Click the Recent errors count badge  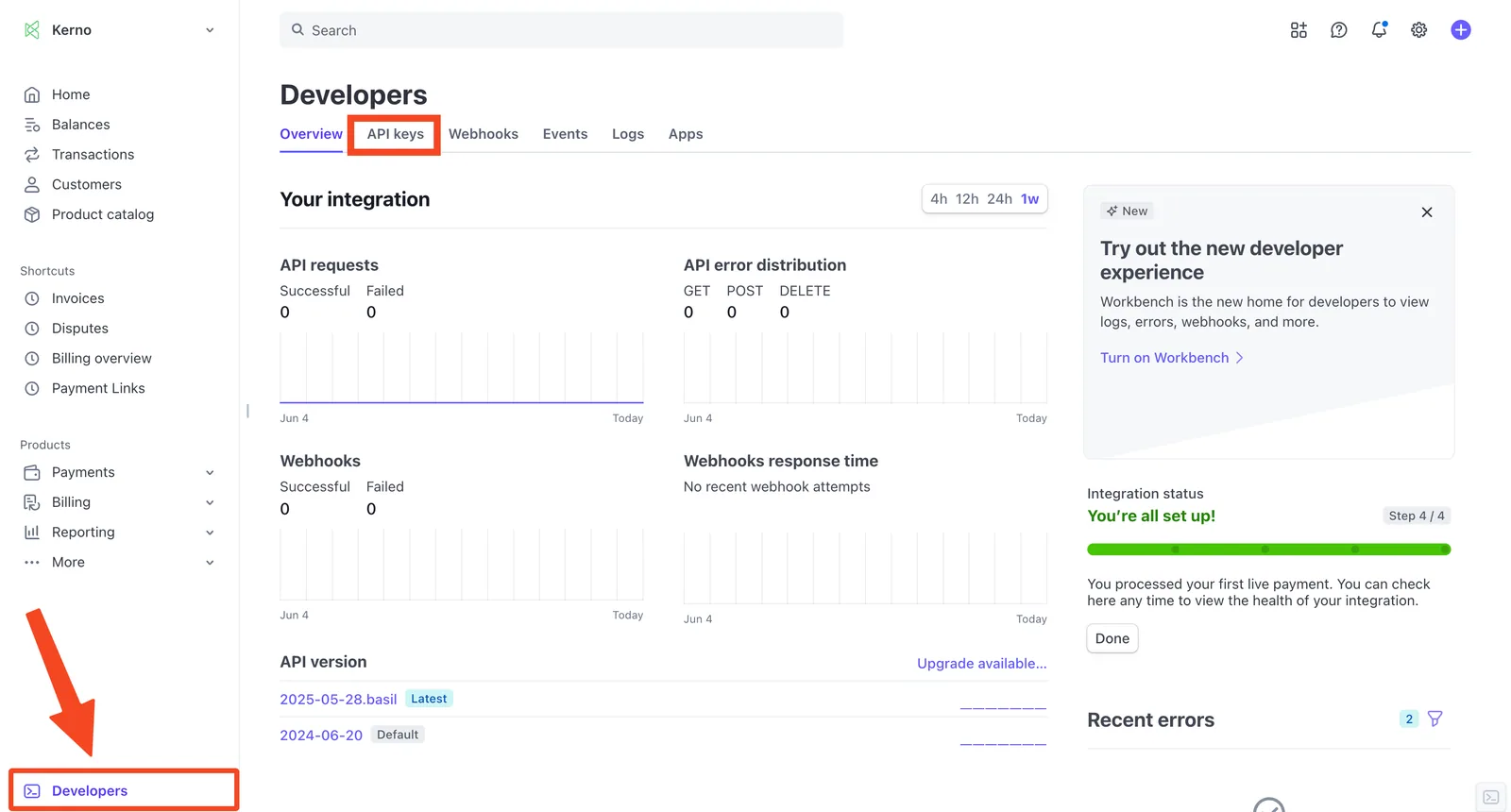[1409, 719]
